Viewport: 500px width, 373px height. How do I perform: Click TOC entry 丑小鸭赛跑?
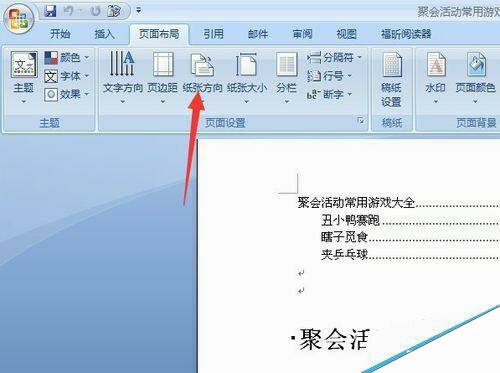(350, 220)
